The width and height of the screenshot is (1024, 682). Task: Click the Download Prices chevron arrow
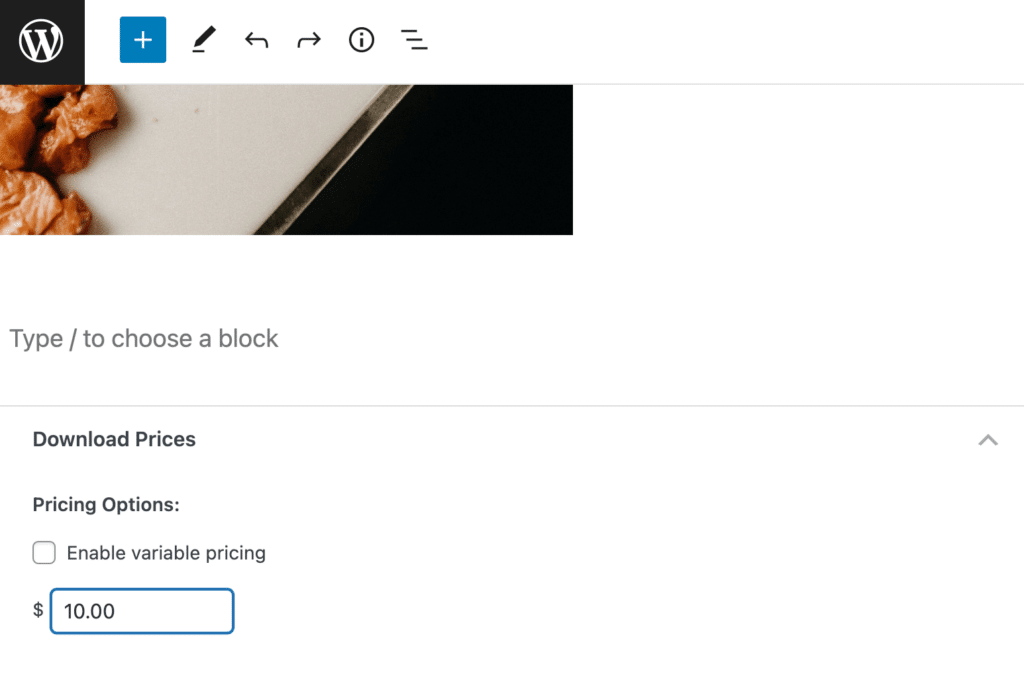(x=988, y=440)
